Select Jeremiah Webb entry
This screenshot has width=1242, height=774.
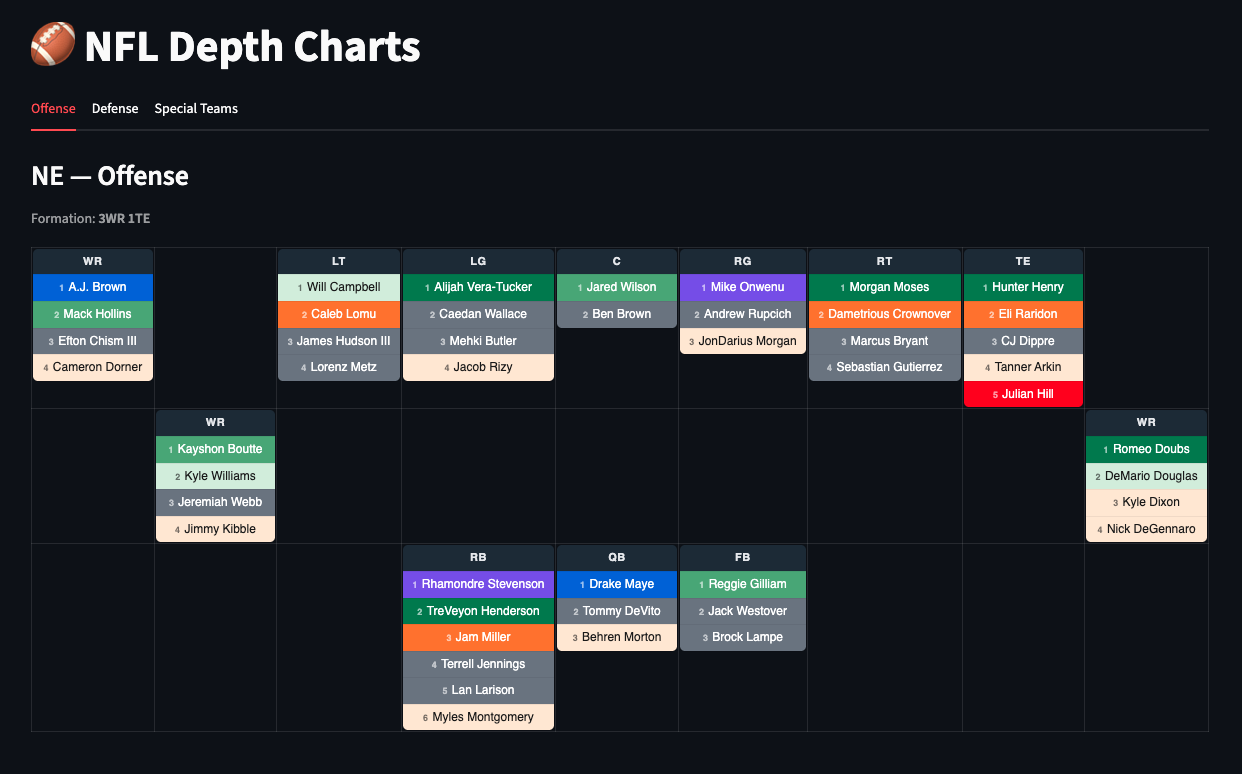215,502
